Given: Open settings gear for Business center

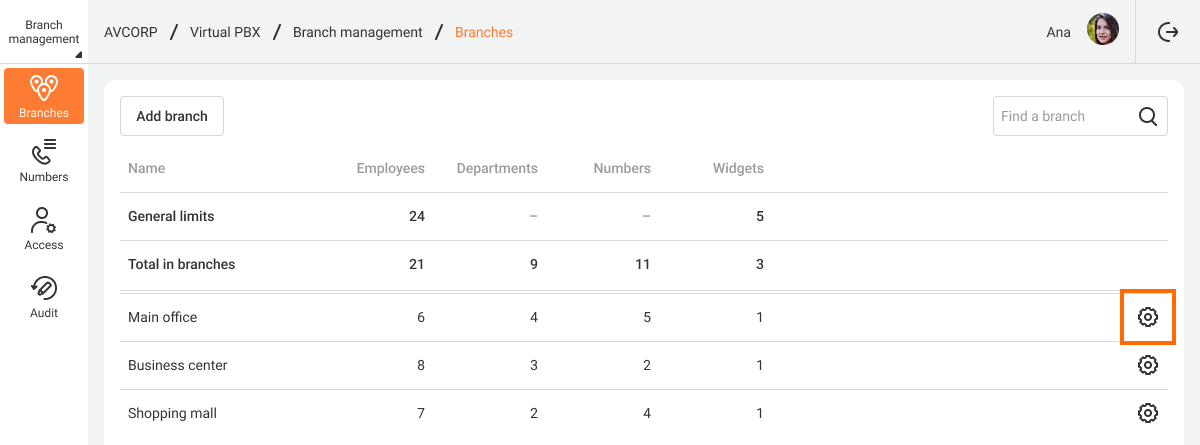Looking at the screenshot, I should pyautogui.click(x=1148, y=365).
